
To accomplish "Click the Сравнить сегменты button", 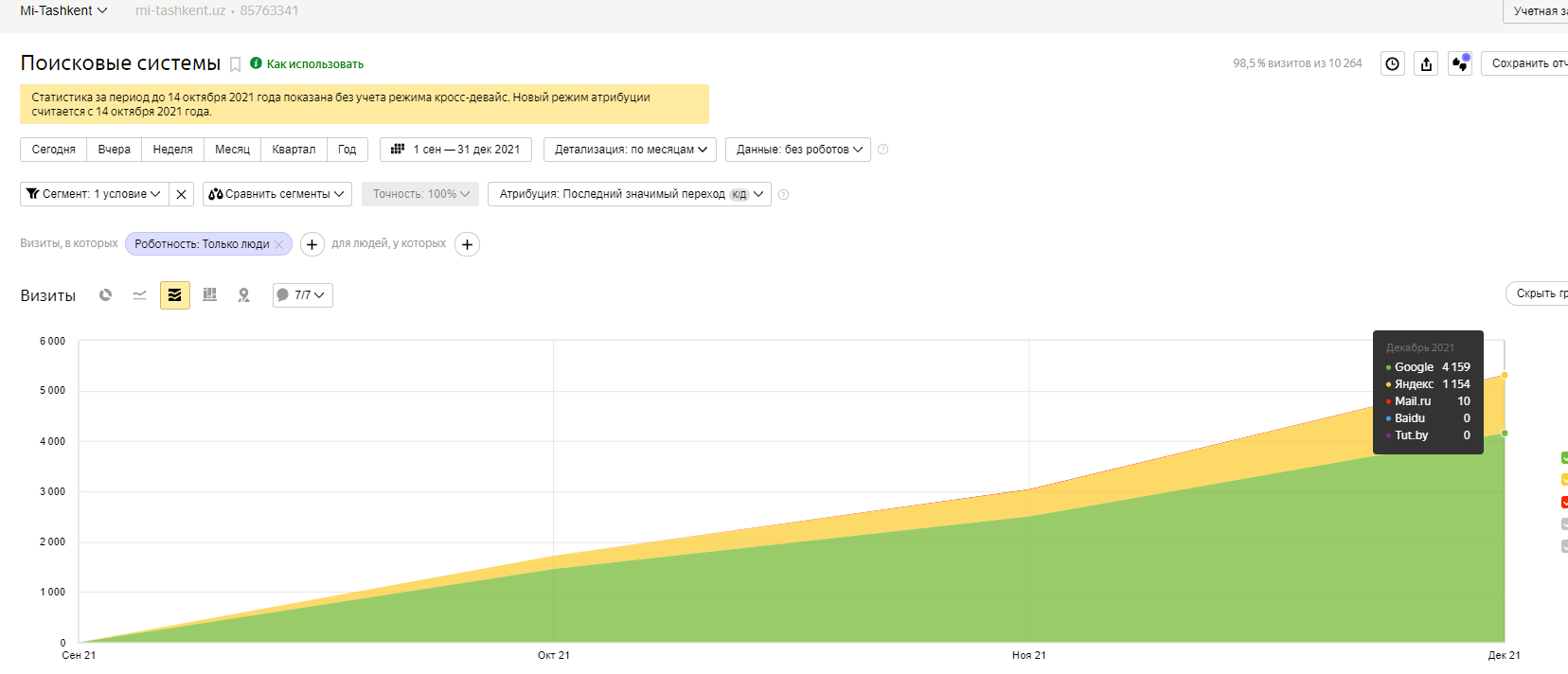I will [276, 194].
